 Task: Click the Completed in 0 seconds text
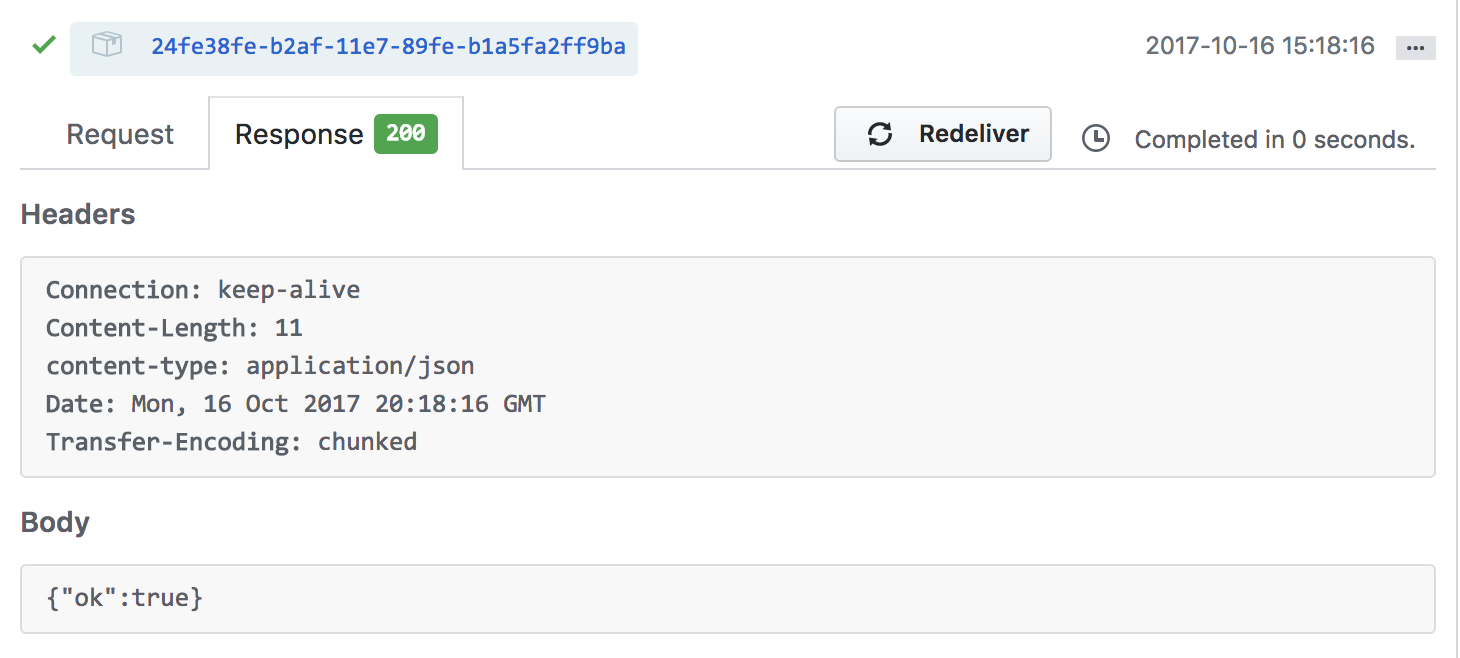coord(1275,140)
